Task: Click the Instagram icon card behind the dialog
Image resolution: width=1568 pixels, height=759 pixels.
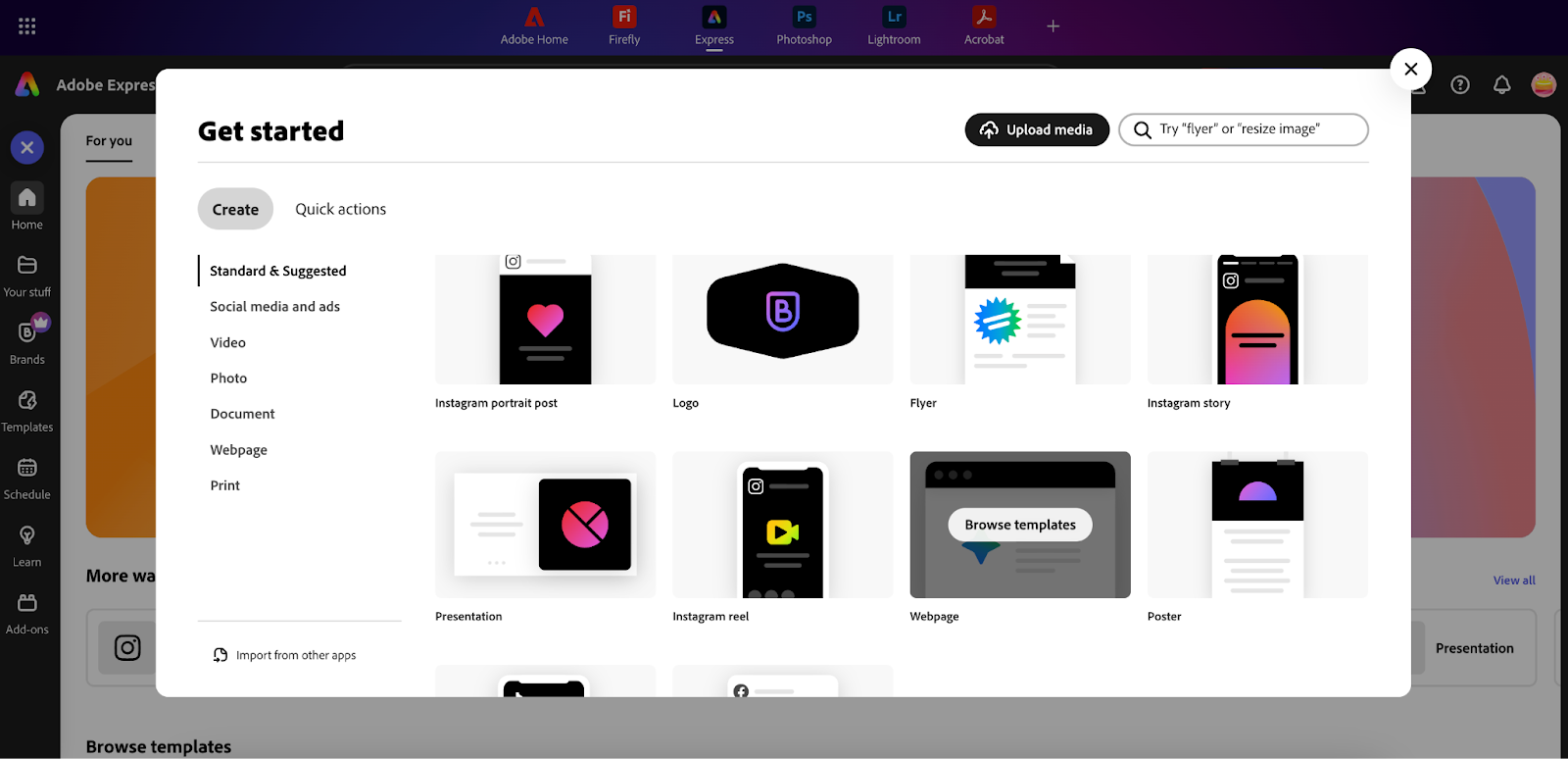Action: [127, 647]
